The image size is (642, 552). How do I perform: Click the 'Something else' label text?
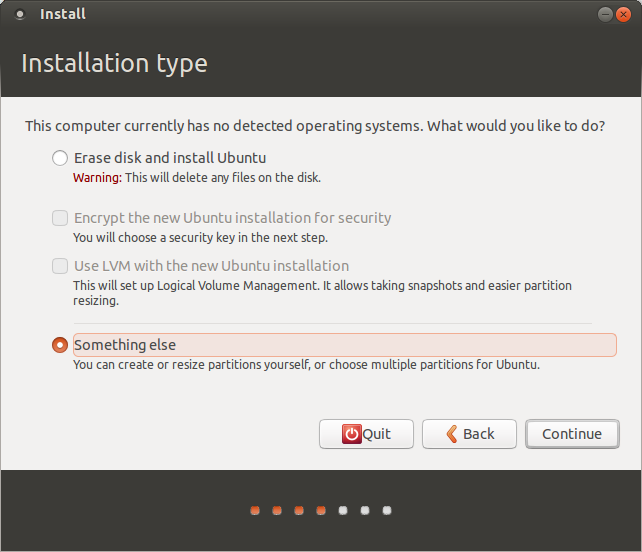[125, 345]
